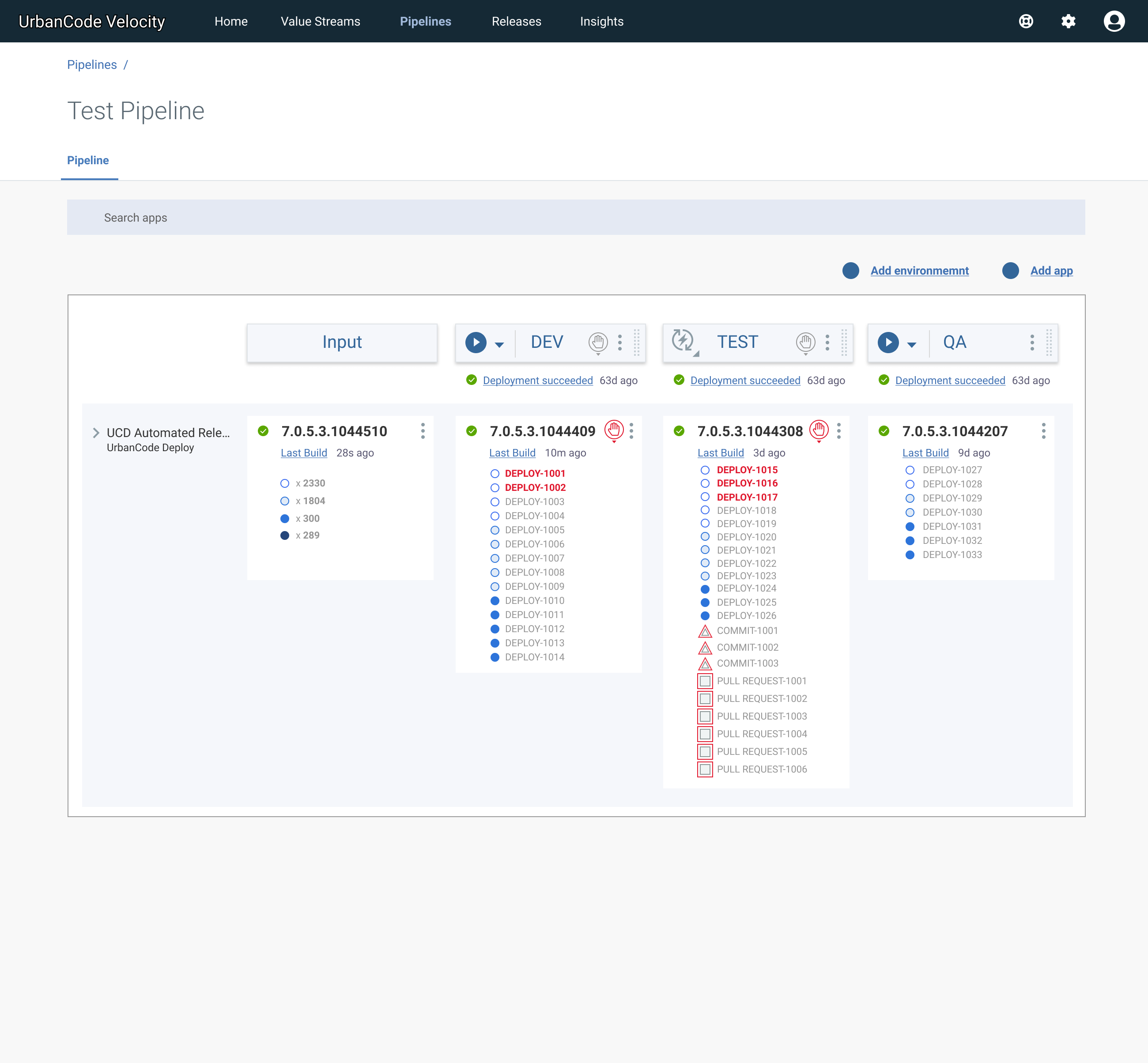Open the settings gear in header
This screenshot has width=1148, height=1063.
(x=1068, y=21)
